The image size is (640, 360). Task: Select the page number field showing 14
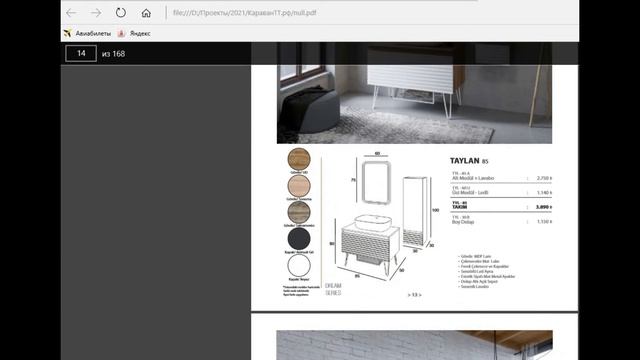[x=81, y=53]
